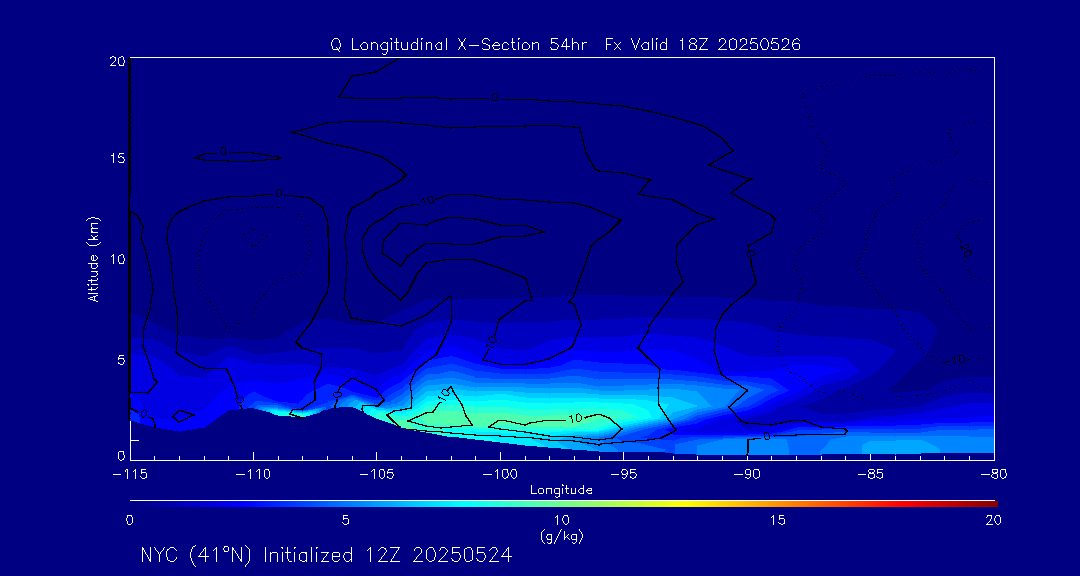Viewport: 1080px width, 576px height.
Task: Select the -80 longitude tick label
Action: pos(993,475)
